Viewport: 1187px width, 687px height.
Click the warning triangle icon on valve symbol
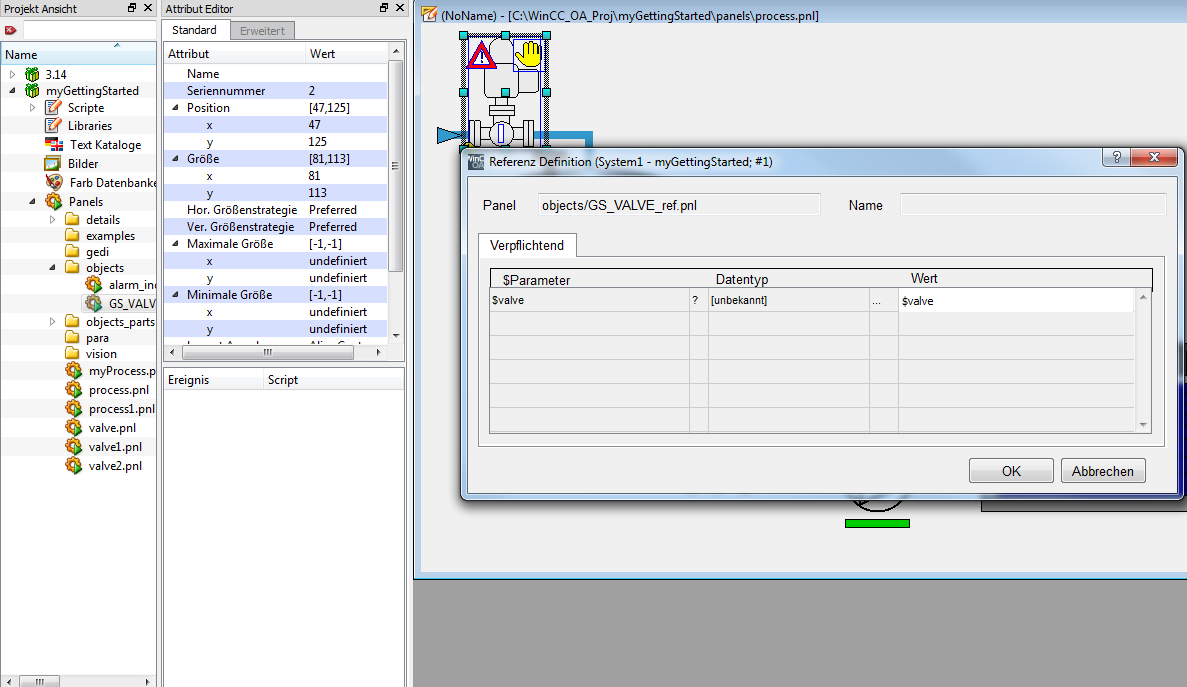483,55
